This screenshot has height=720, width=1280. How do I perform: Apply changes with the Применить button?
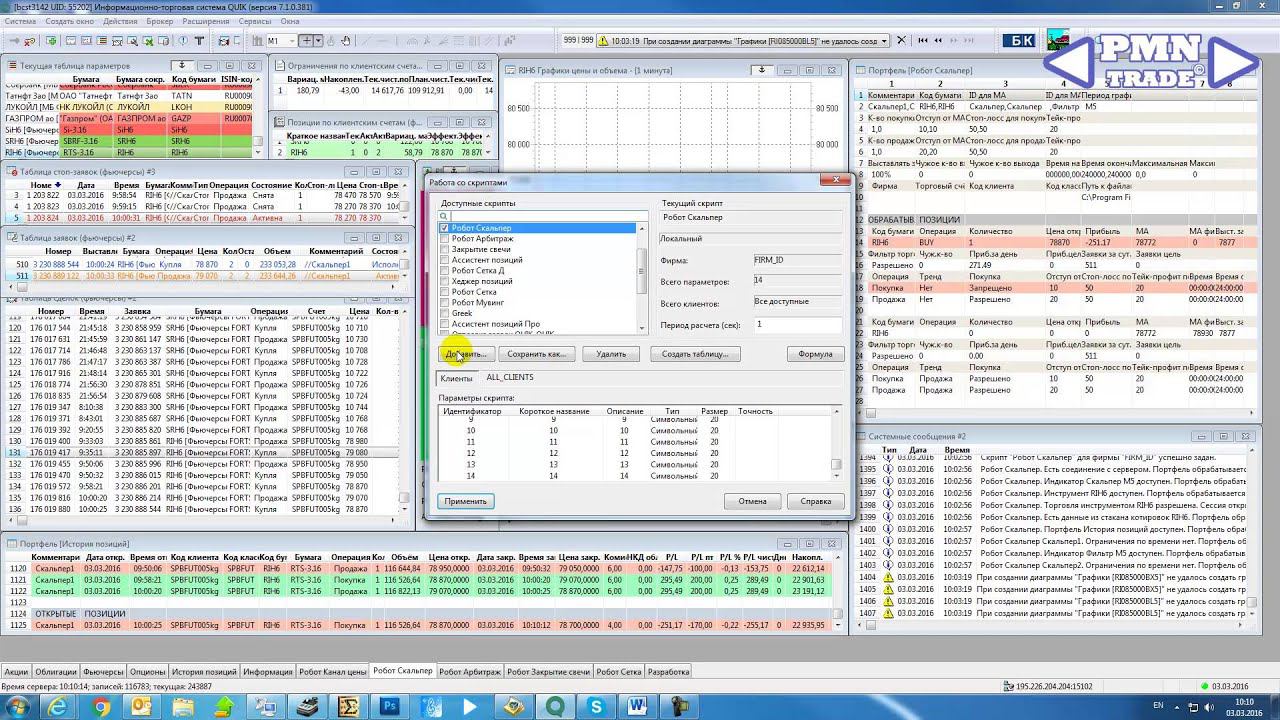pyautogui.click(x=466, y=501)
